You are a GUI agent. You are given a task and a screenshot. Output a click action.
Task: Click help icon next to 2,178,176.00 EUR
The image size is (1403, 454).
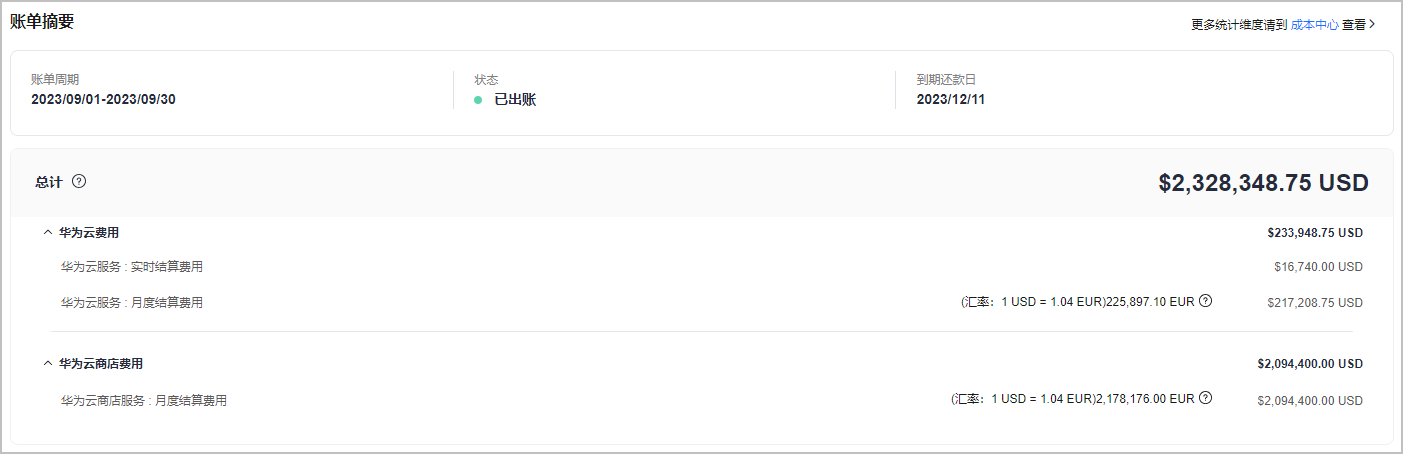(x=1205, y=398)
